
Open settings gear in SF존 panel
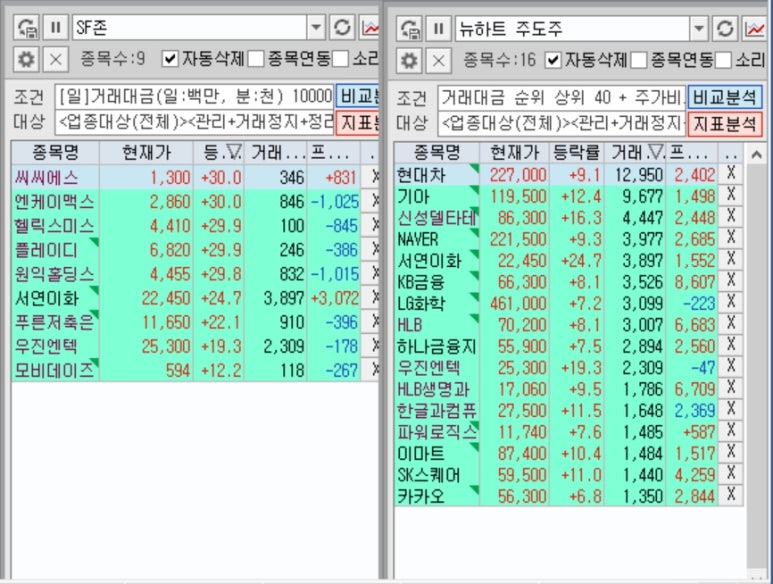(26, 60)
